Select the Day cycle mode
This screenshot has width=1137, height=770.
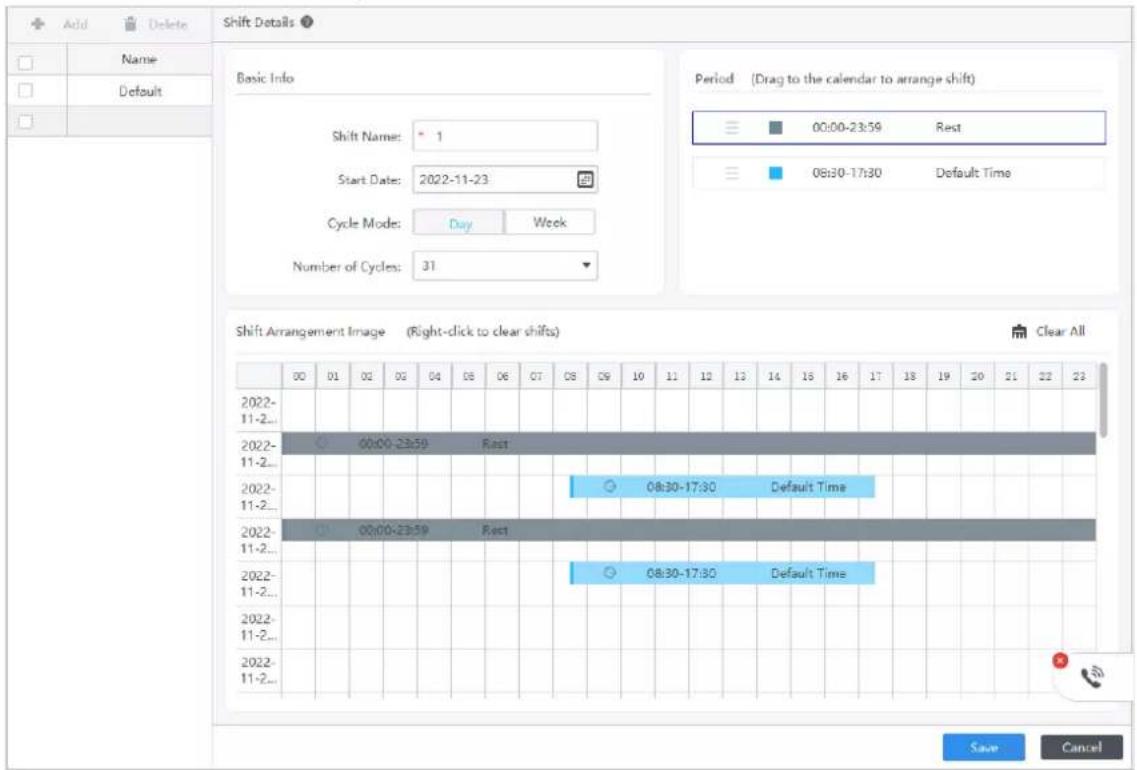click(458, 223)
